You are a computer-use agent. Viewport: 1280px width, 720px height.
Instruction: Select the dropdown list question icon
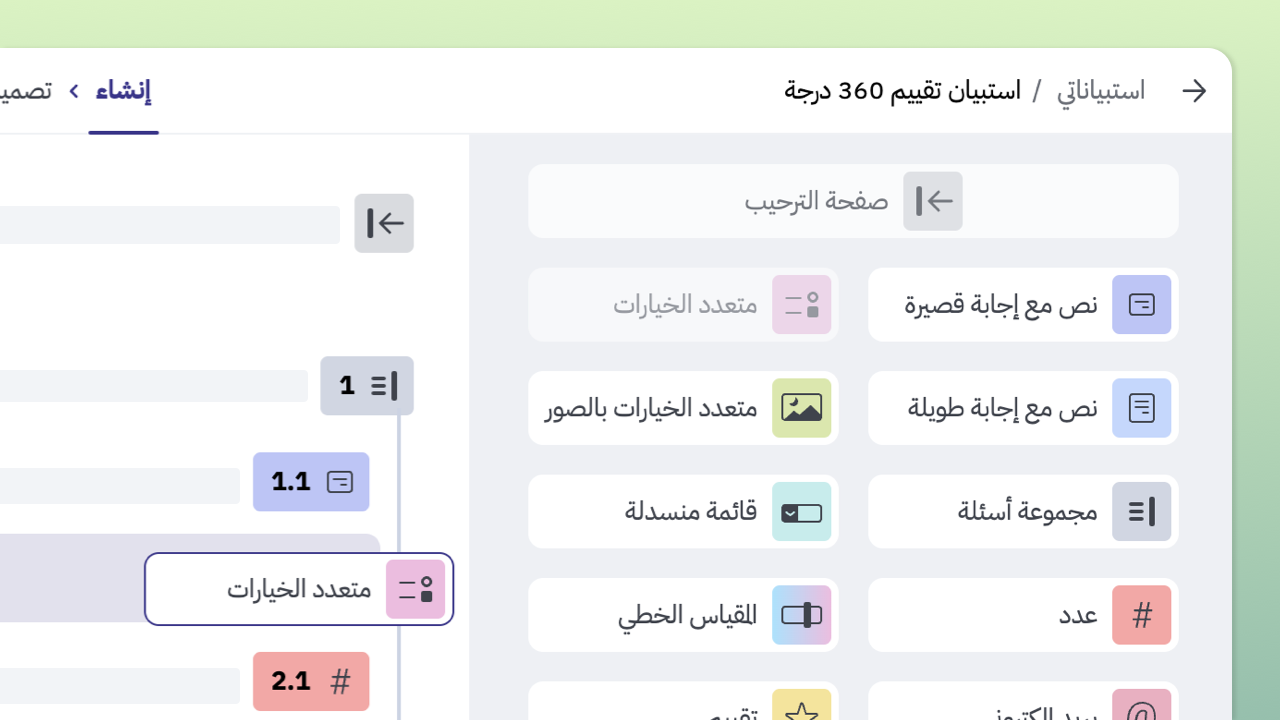[x=801, y=511]
